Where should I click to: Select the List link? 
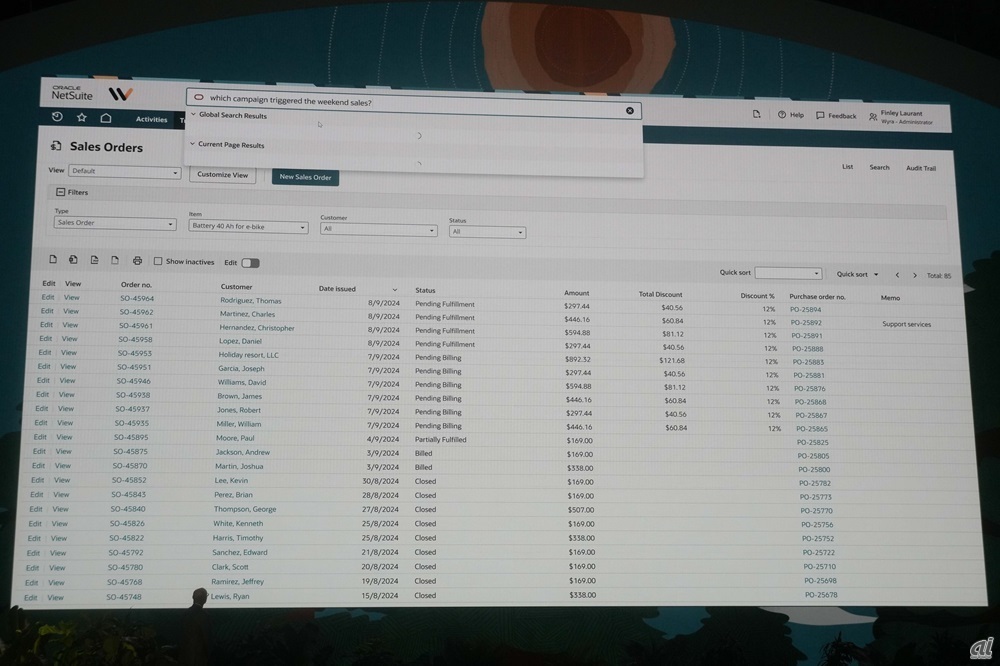(848, 166)
